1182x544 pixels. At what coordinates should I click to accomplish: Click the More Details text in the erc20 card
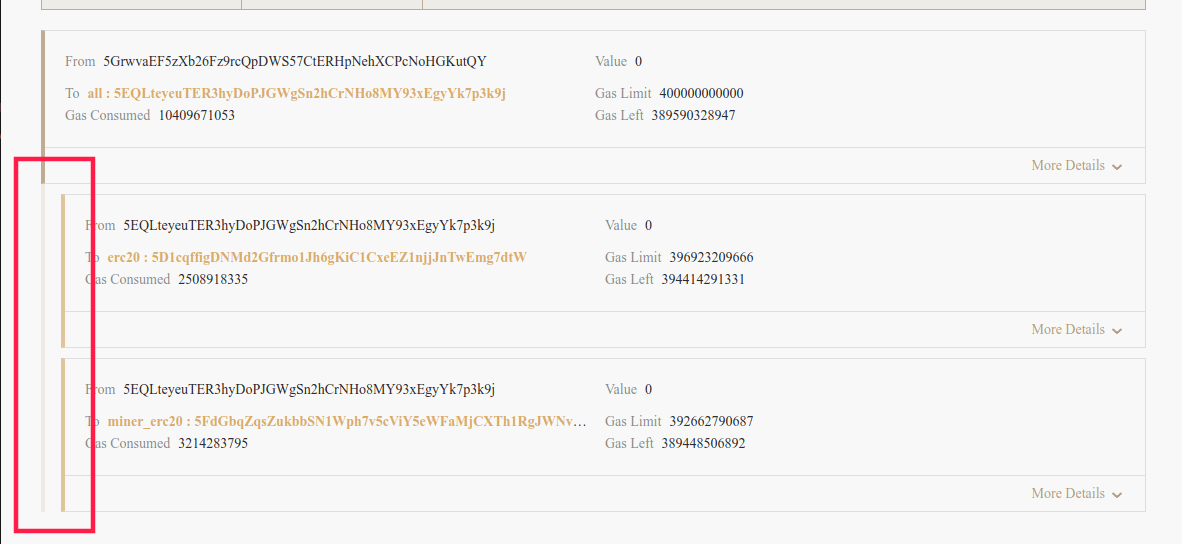pyautogui.click(x=1067, y=329)
